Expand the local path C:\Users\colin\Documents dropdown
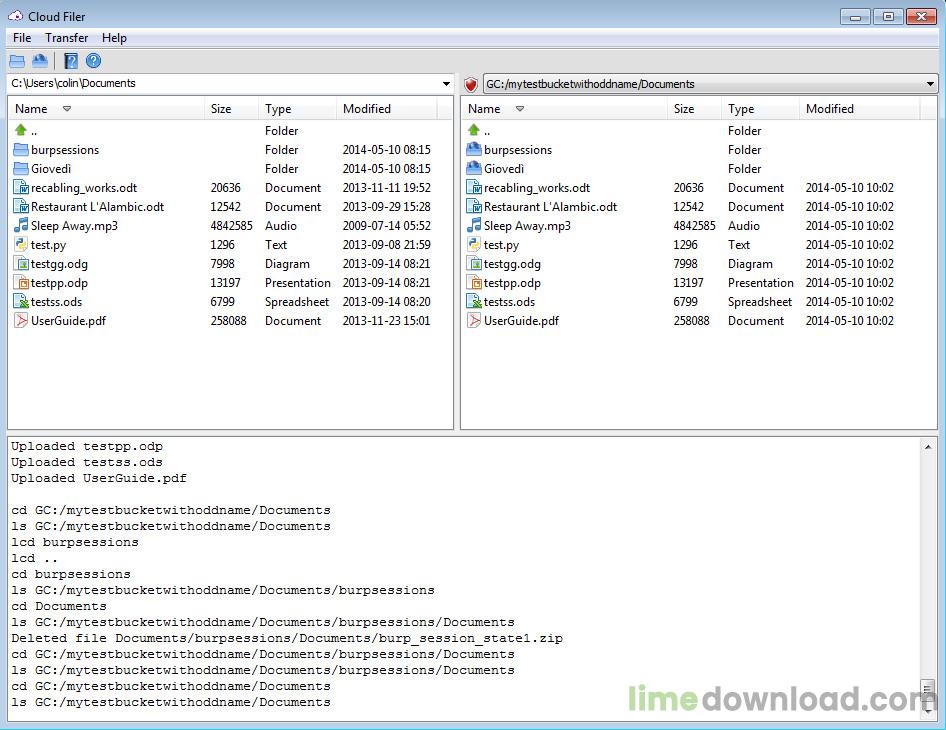Viewport: 946px width, 730px height. click(x=446, y=84)
